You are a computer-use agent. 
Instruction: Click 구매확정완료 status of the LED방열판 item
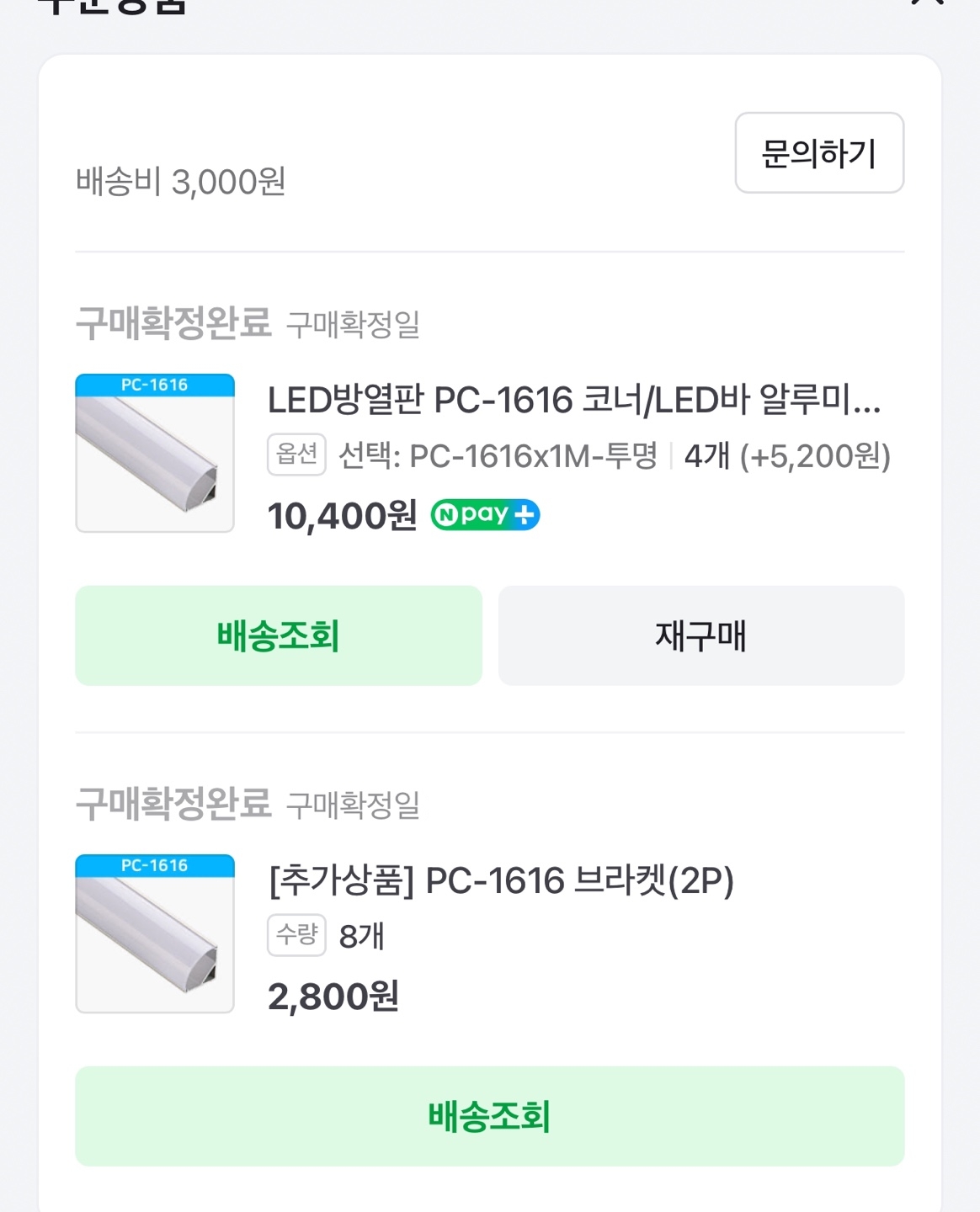173,322
